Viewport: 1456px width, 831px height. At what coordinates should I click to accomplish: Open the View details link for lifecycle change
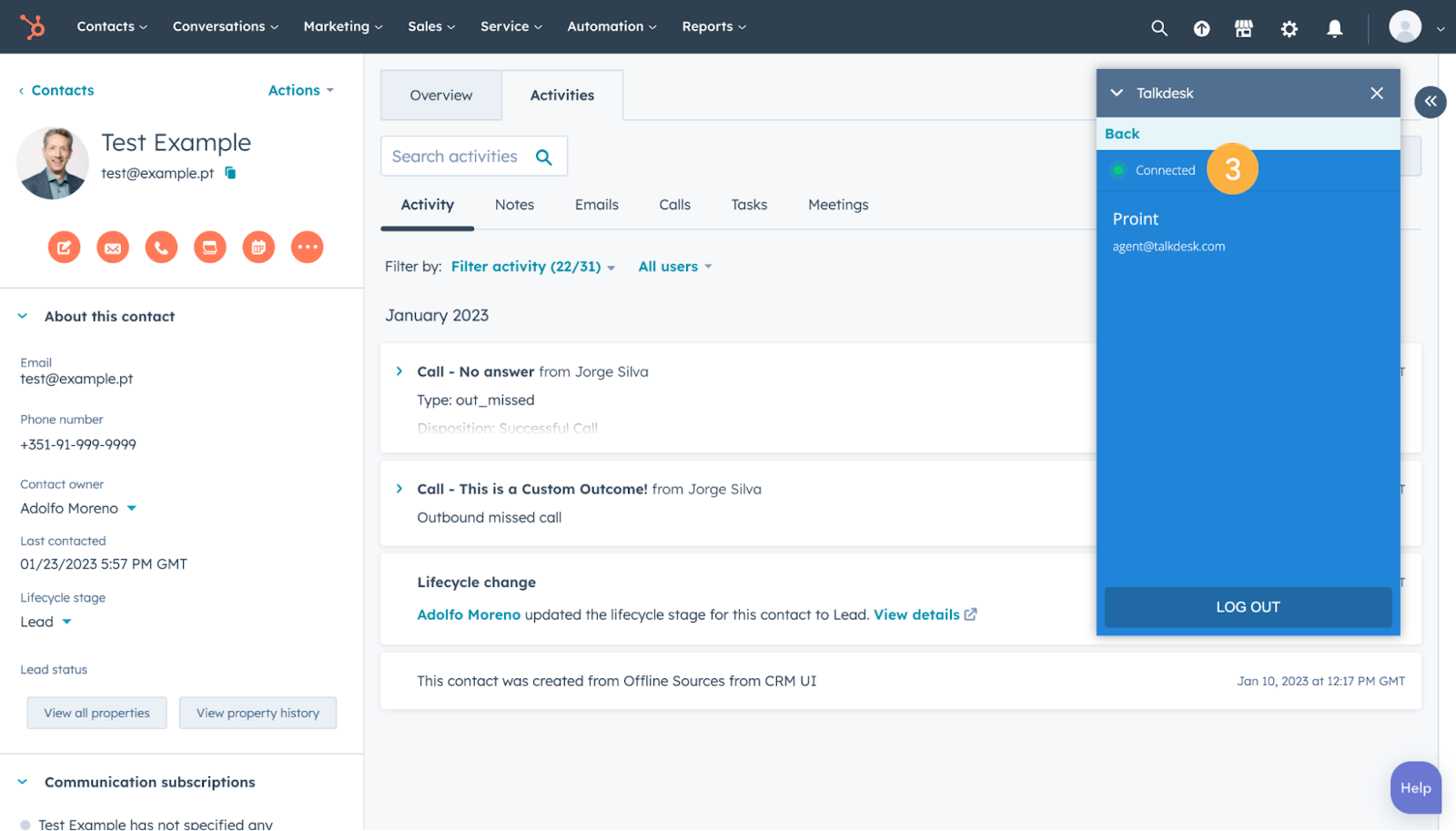pos(916,614)
